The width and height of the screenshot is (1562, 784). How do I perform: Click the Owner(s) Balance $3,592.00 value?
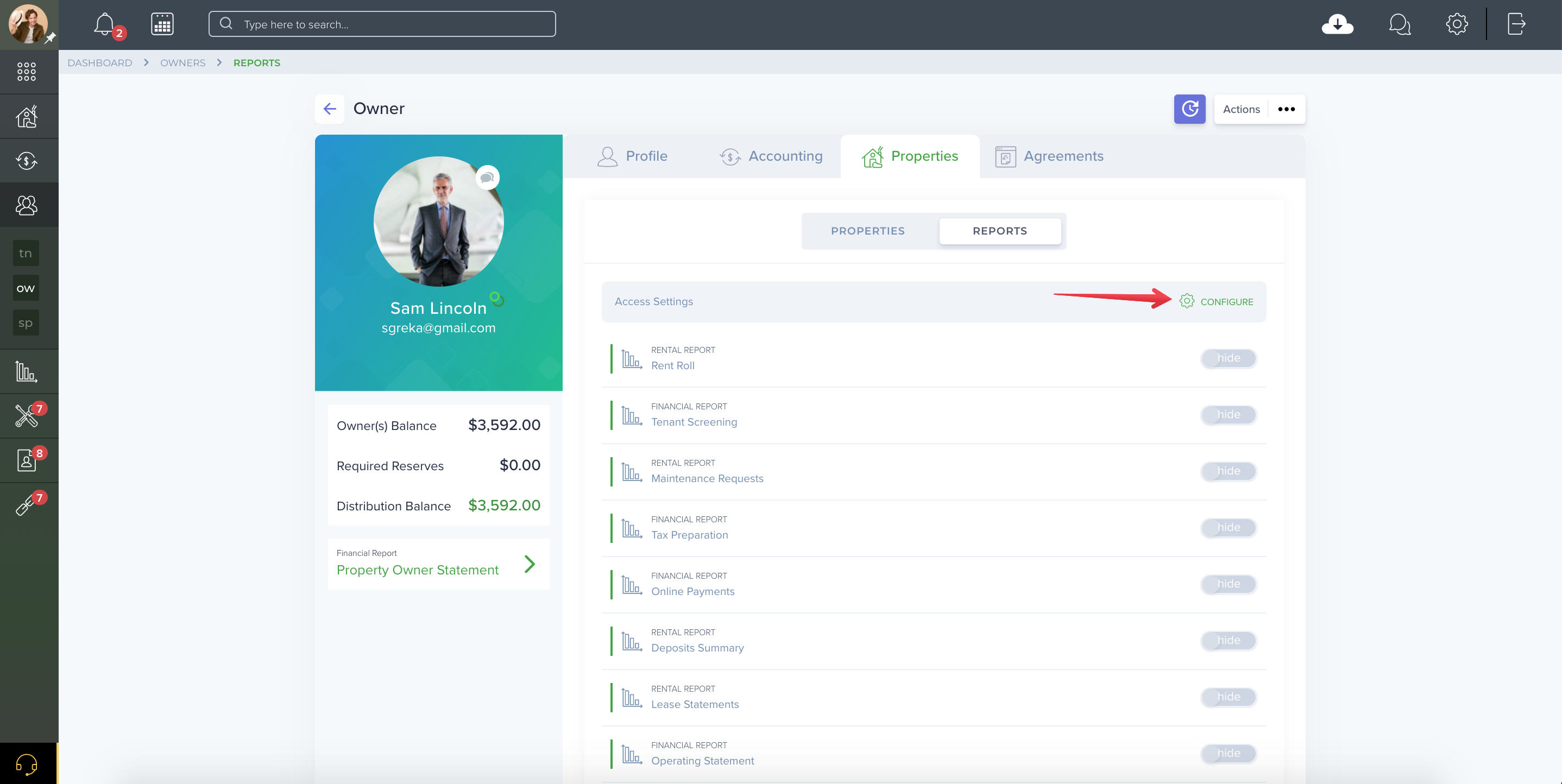coord(504,425)
